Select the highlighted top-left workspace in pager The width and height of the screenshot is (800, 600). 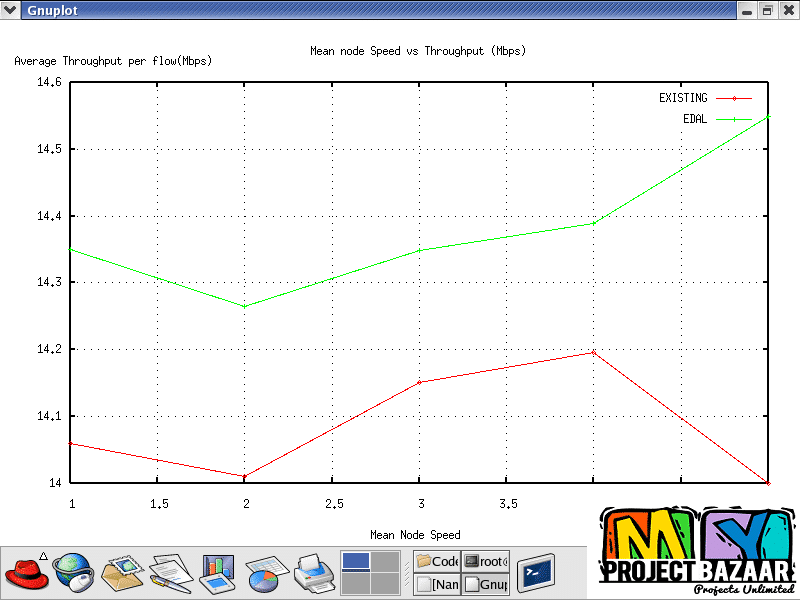tap(356, 561)
